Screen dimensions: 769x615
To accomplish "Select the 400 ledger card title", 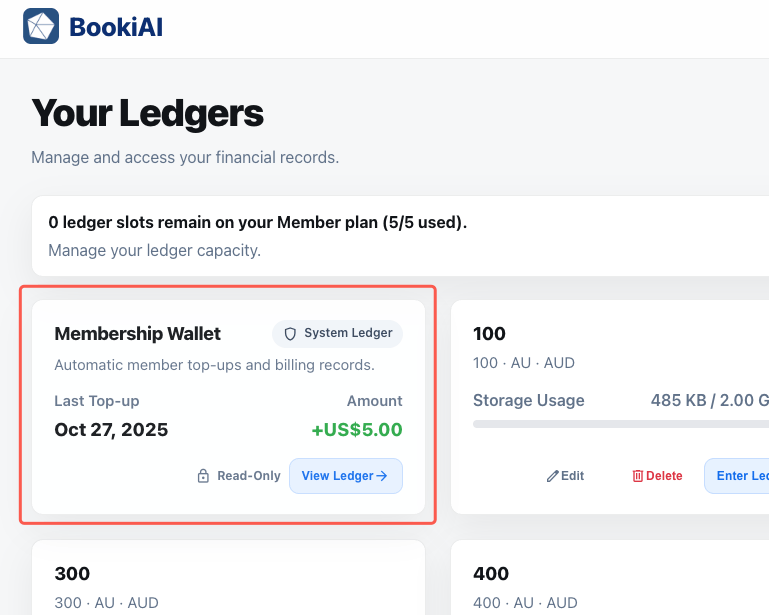I will 491,573.
